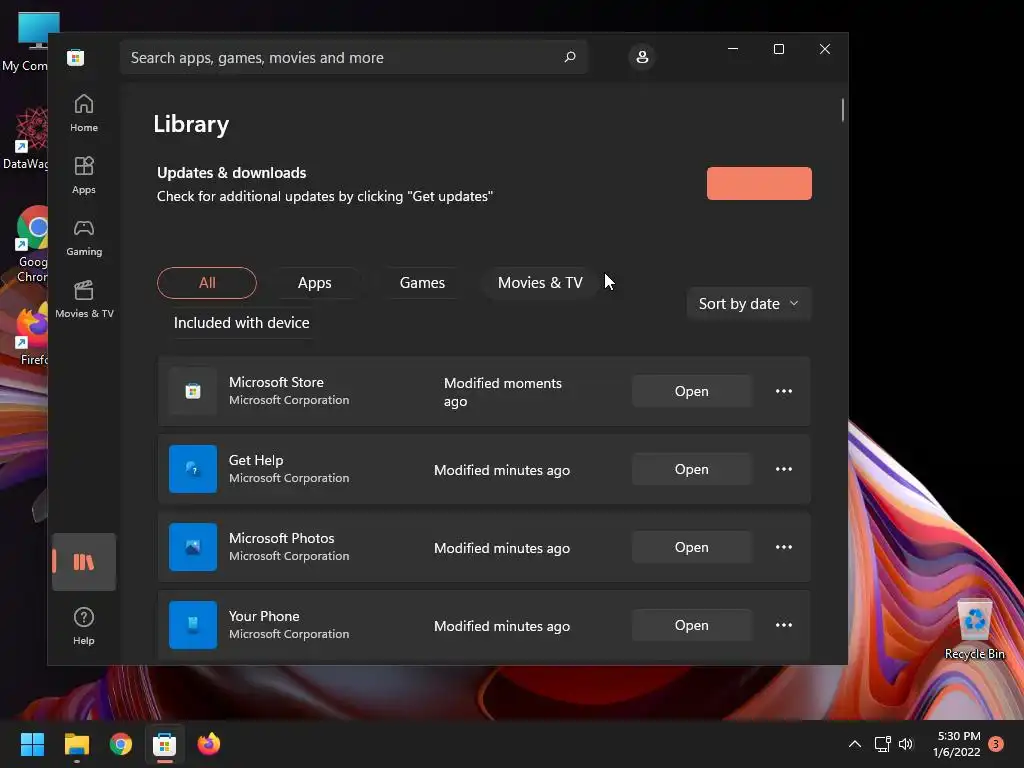The height and width of the screenshot is (768, 1024).
Task: Open the Apps section in sidebar
Action: [84, 175]
